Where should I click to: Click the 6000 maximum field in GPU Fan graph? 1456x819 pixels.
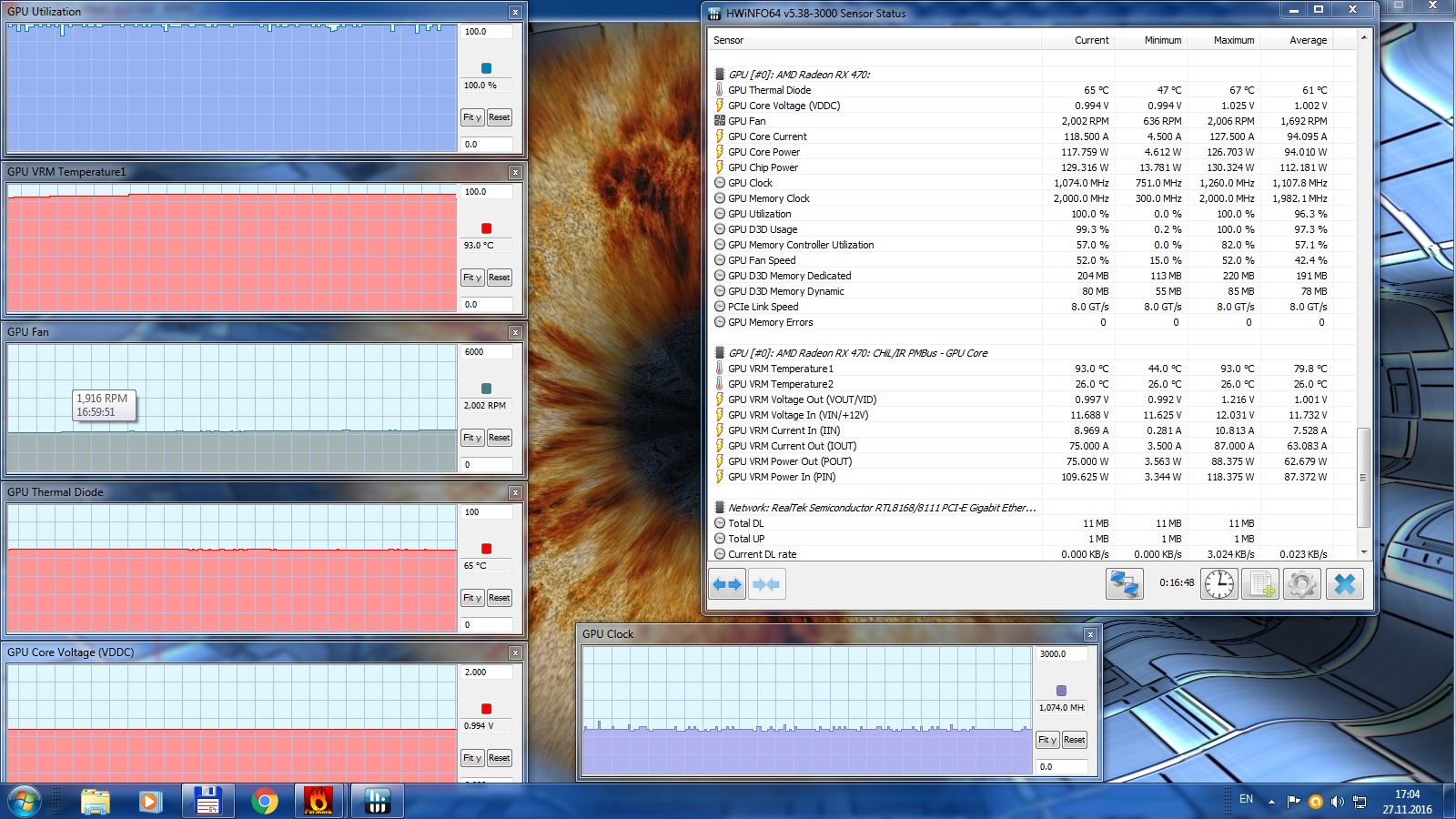coord(487,352)
